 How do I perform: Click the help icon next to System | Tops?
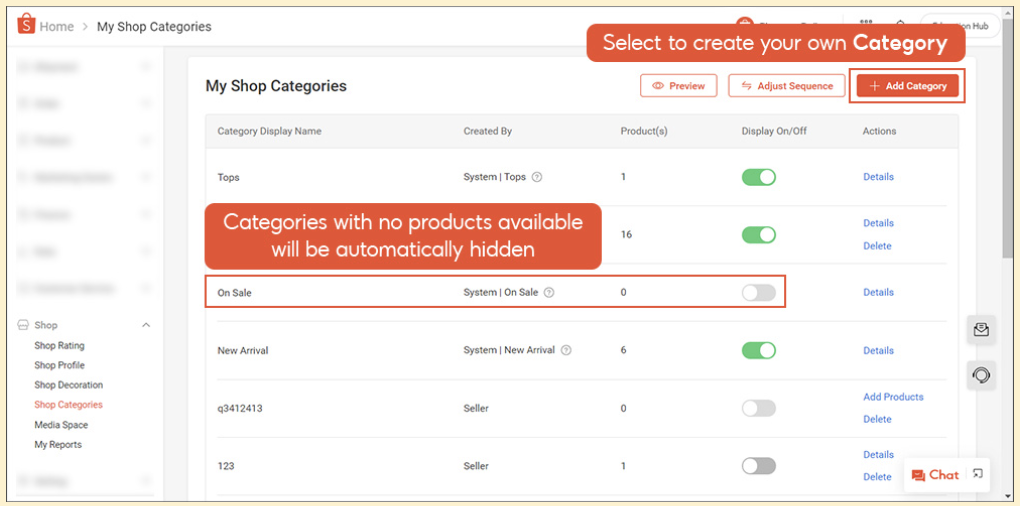click(x=537, y=177)
